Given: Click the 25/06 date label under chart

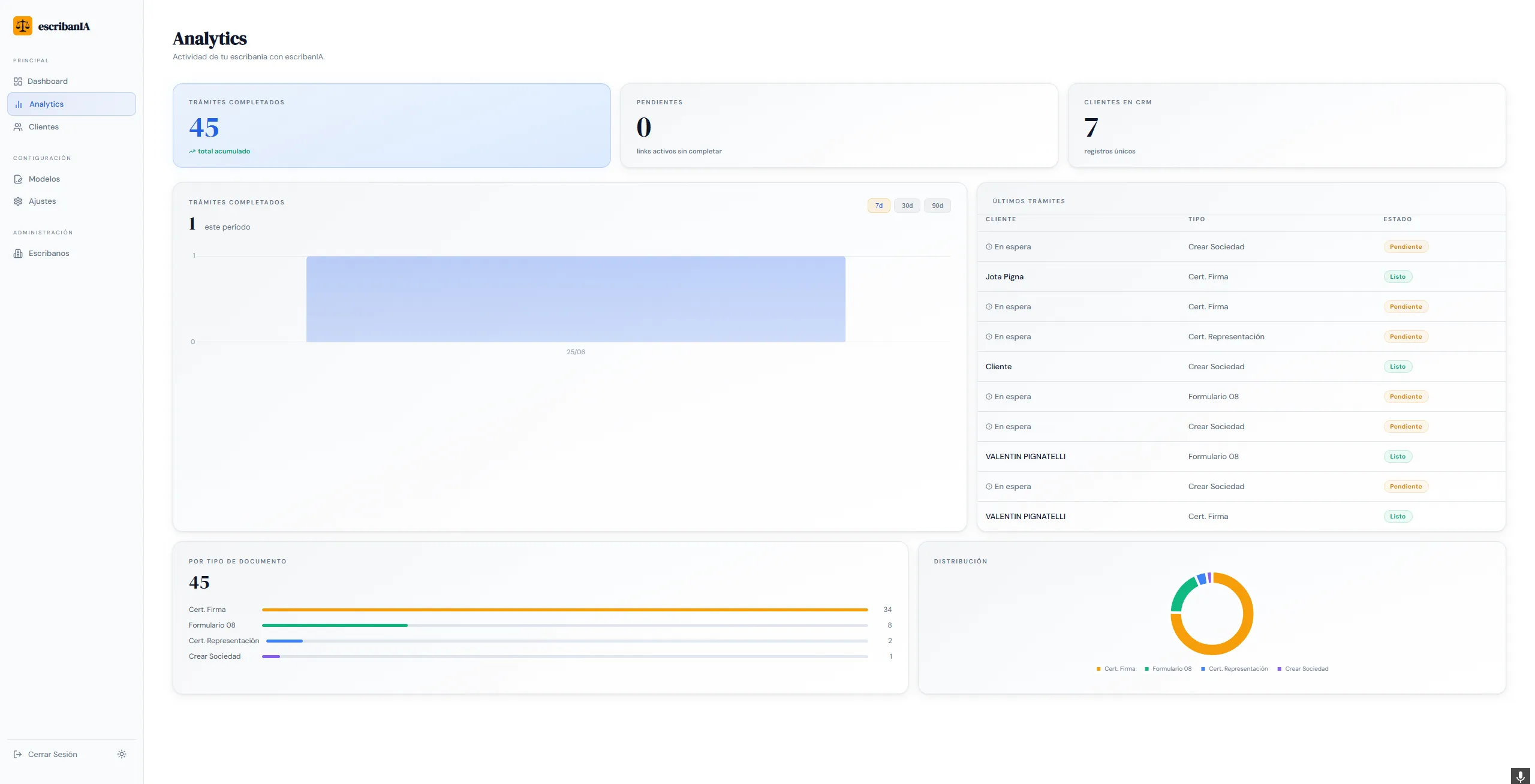Looking at the screenshot, I should [576, 352].
